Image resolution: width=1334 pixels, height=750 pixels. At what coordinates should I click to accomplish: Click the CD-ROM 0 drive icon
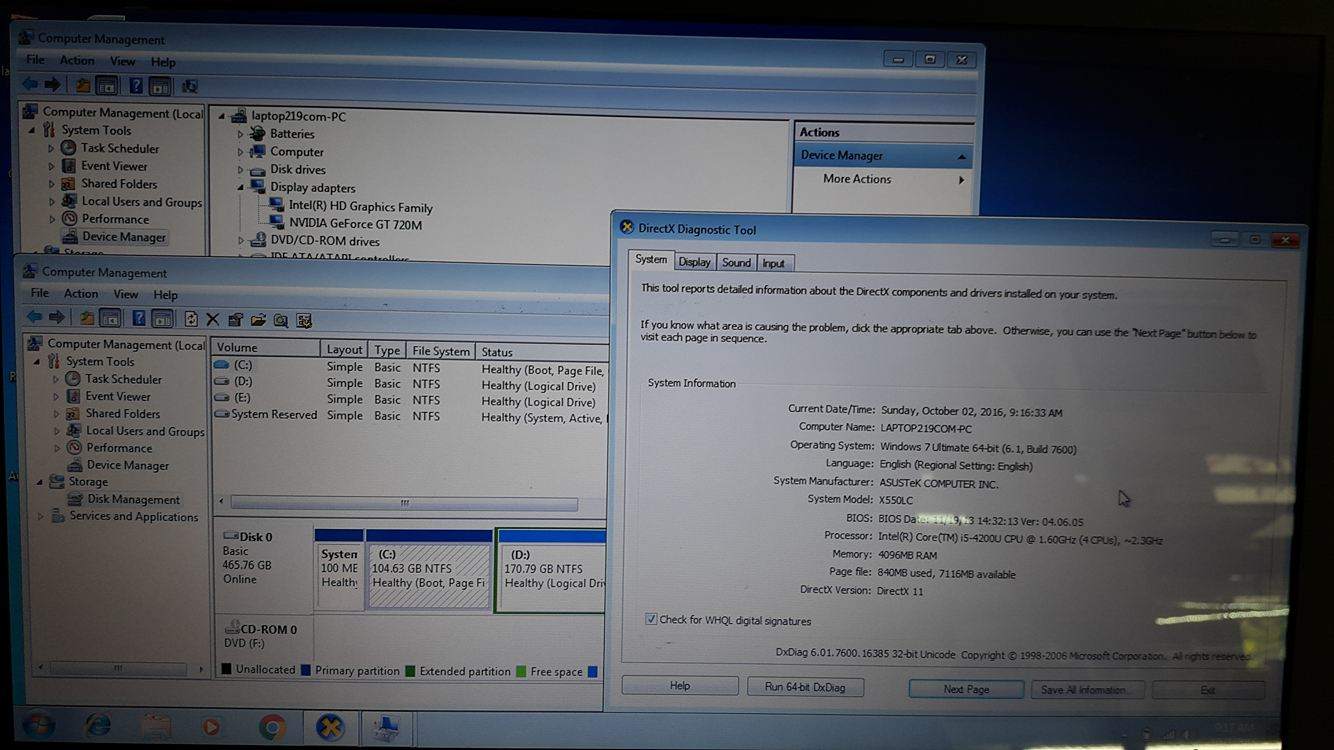pos(231,629)
